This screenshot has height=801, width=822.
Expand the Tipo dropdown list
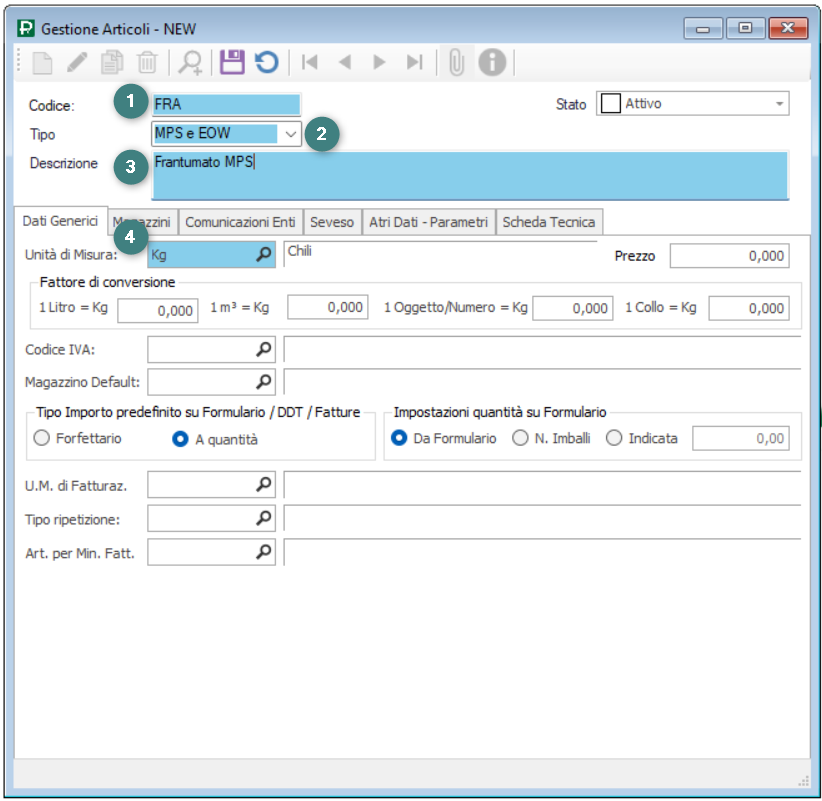click(289, 133)
